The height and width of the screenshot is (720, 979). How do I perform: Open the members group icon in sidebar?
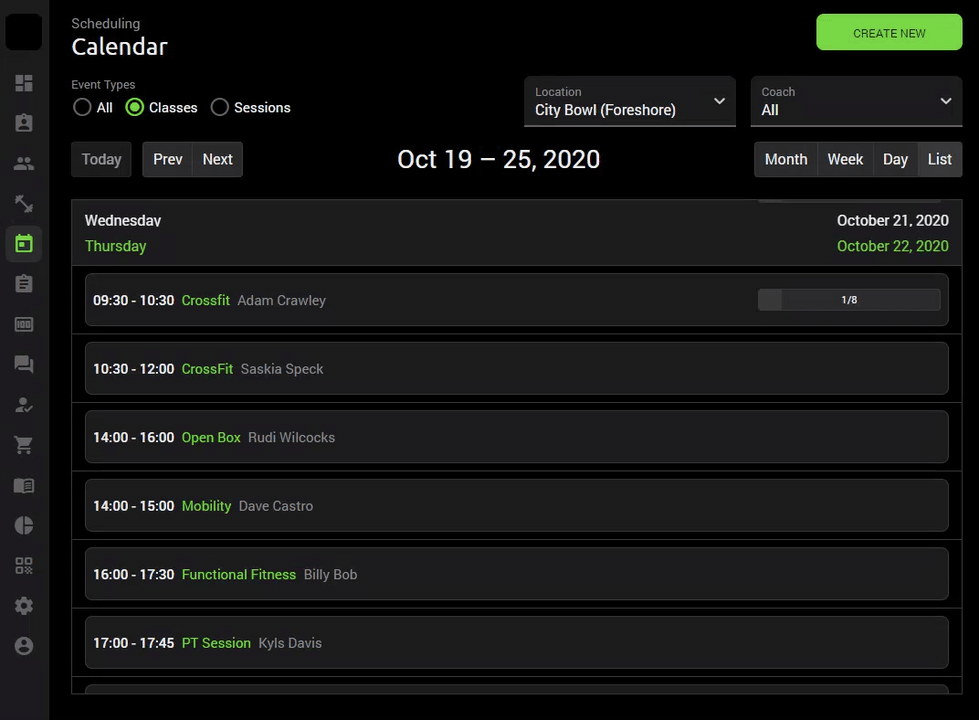[x=24, y=164]
